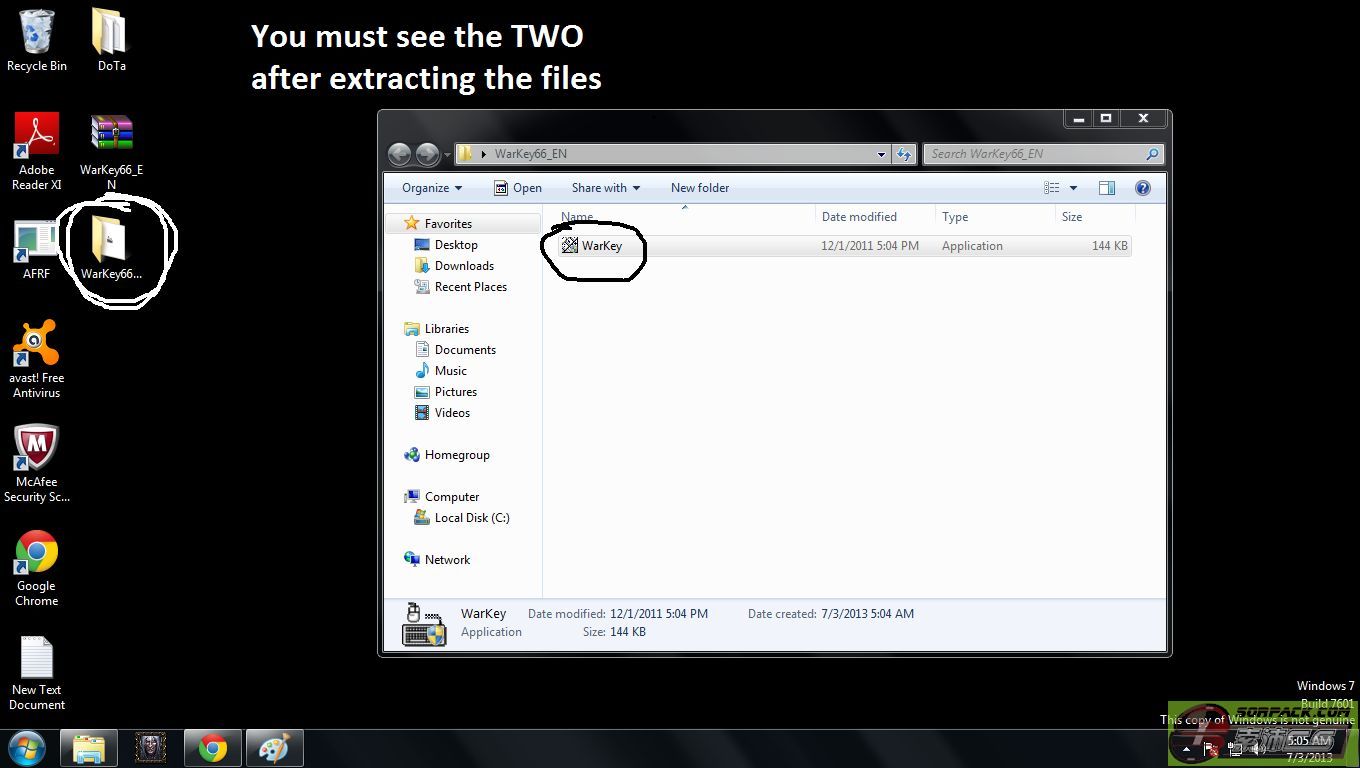This screenshot has width=1360, height=768.
Task: Click the Open toolbar button
Action: [518, 188]
